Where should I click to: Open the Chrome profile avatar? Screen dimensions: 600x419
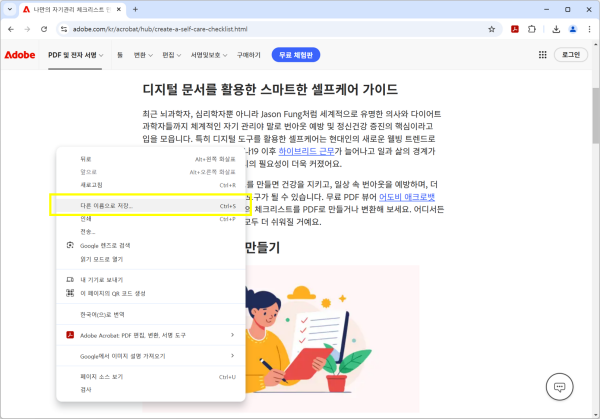click(573, 29)
